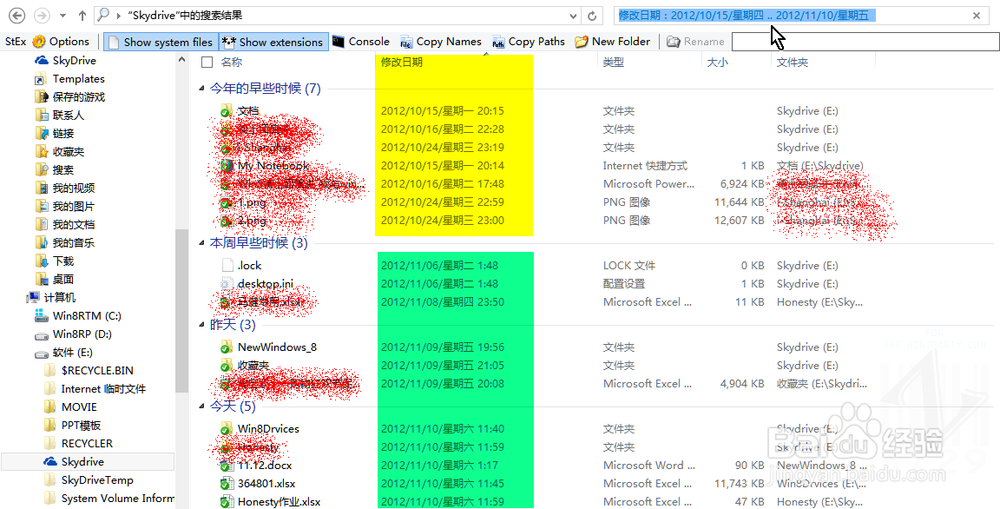
Task: Select drive 软件 (E:)
Action: pyautogui.click(x=64, y=352)
